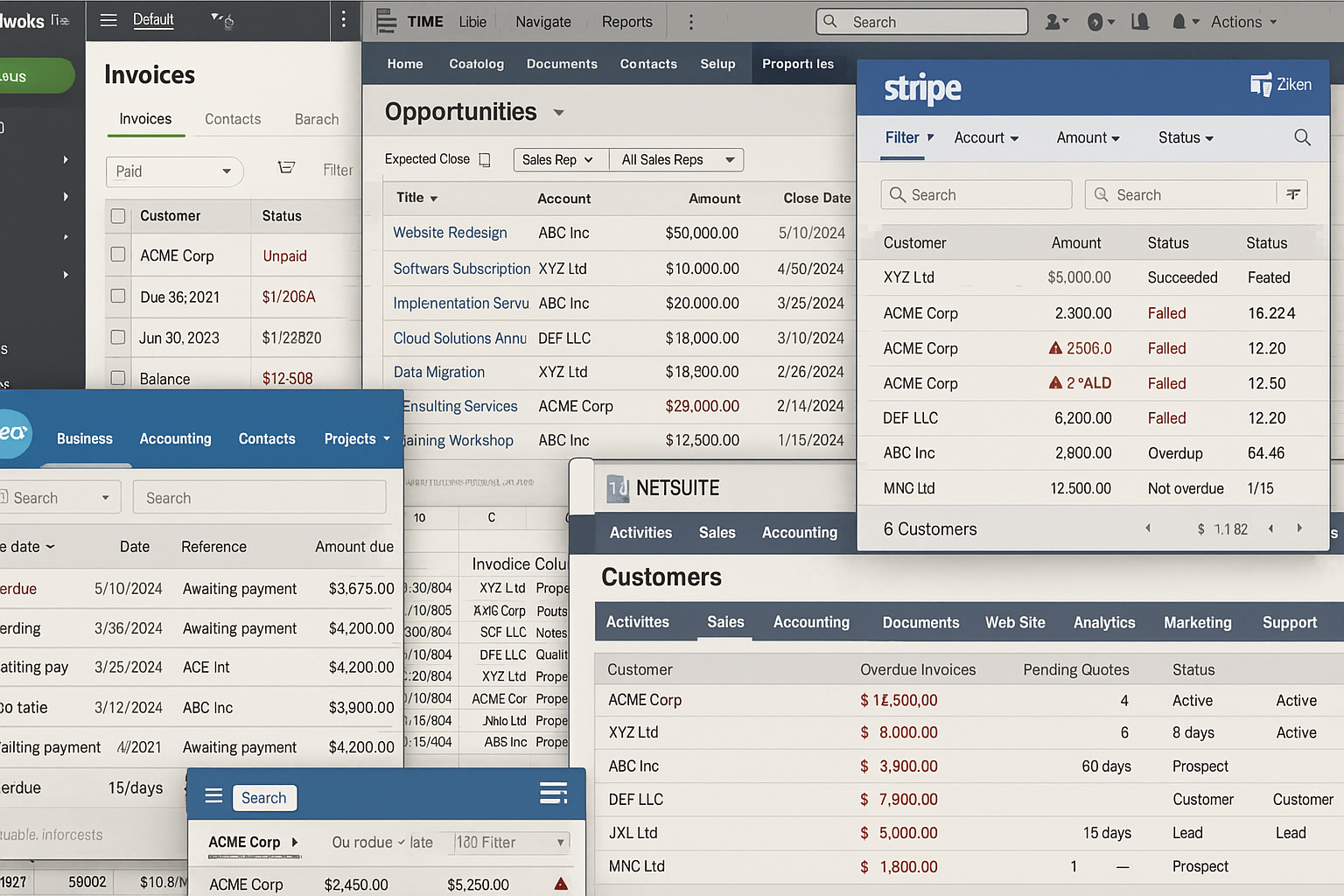Click the list lines icon in bottom panel
Image resolution: width=1344 pixels, height=896 pixels.
[554, 793]
